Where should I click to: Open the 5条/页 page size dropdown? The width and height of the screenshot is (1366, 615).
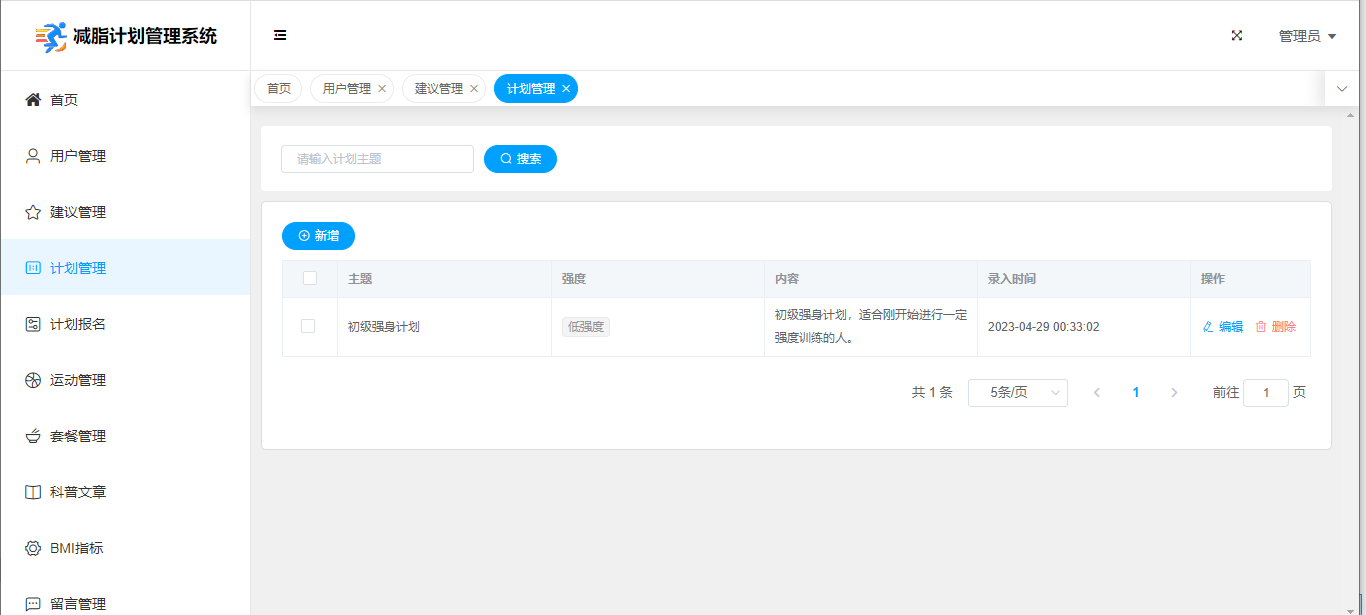[x=1017, y=393]
